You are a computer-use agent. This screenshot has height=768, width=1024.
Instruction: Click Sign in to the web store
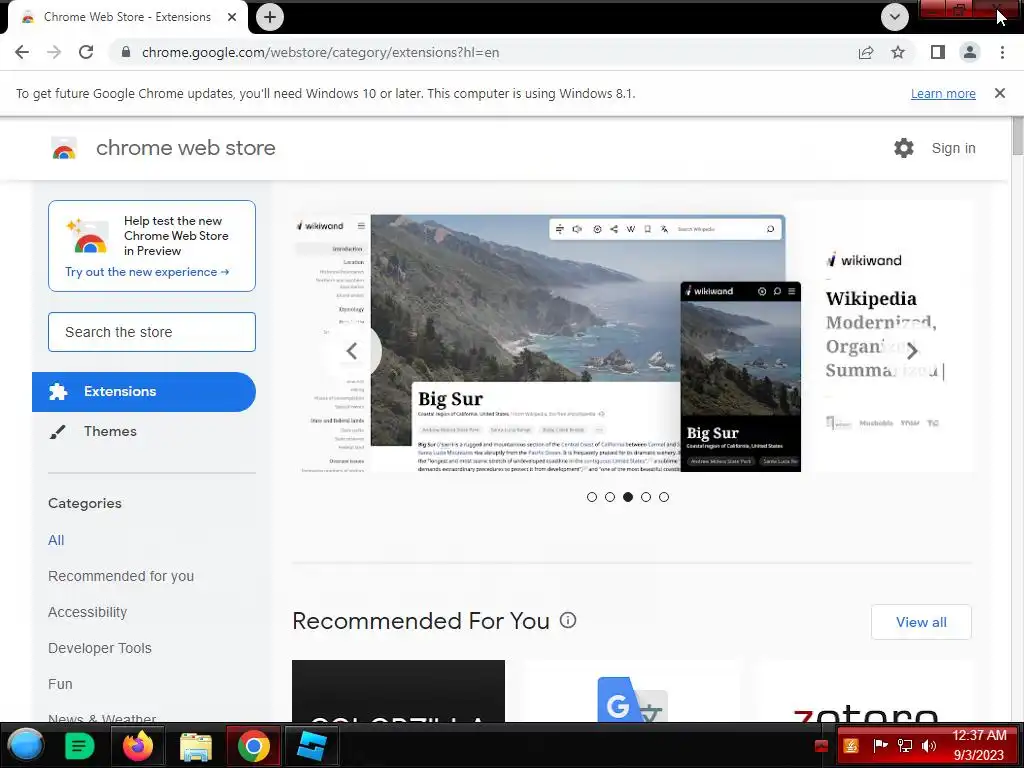click(953, 148)
